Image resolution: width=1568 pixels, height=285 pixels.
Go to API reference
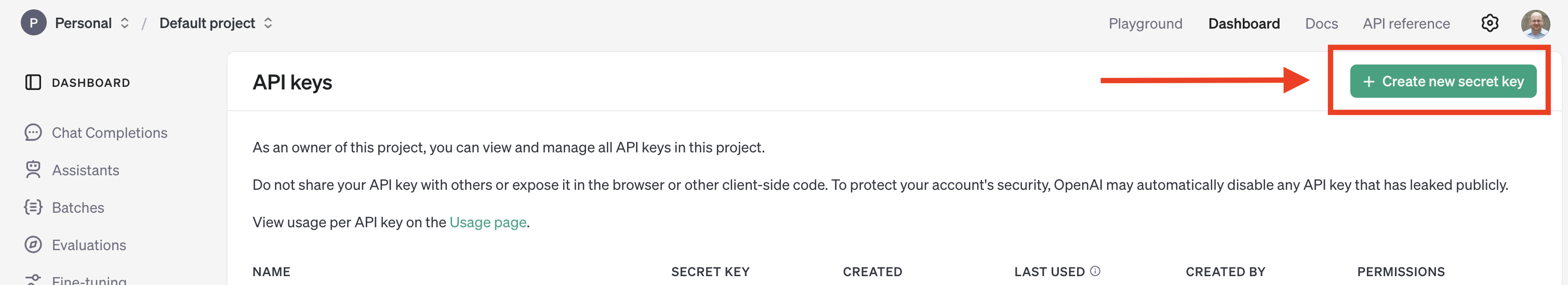tap(1405, 24)
